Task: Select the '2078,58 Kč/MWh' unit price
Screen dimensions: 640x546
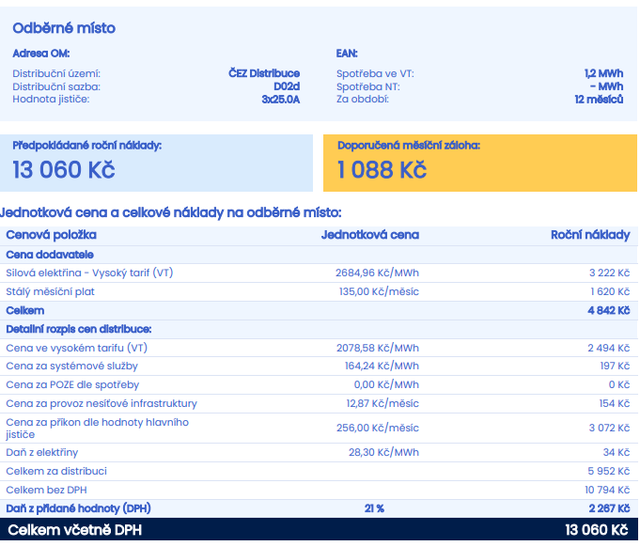Action: click(x=378, y=348)
